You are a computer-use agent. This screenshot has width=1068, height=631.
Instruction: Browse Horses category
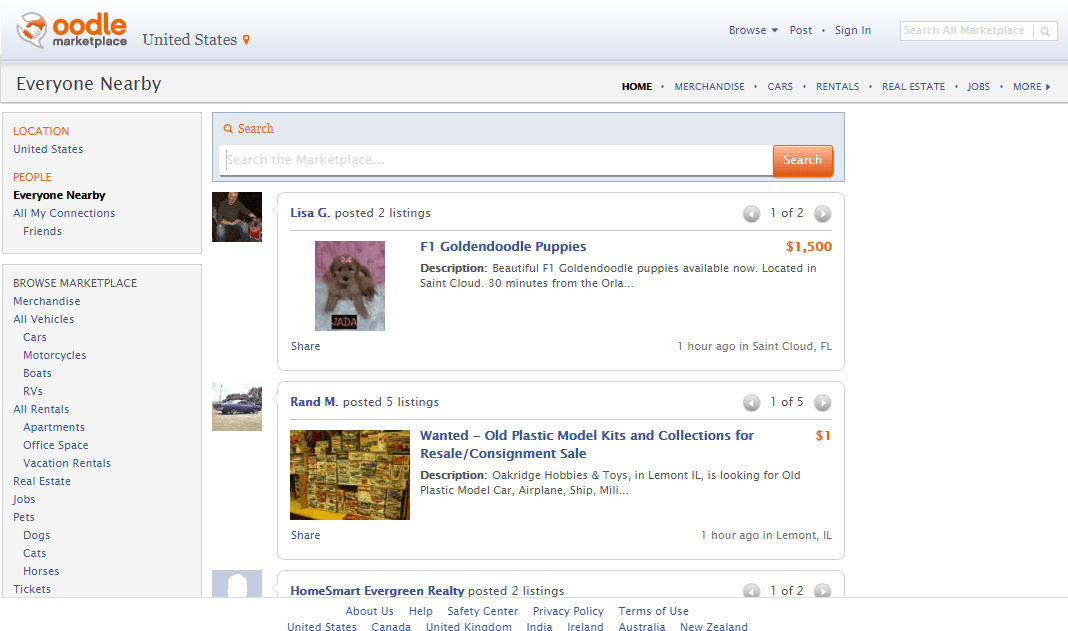tap(41, 571)
